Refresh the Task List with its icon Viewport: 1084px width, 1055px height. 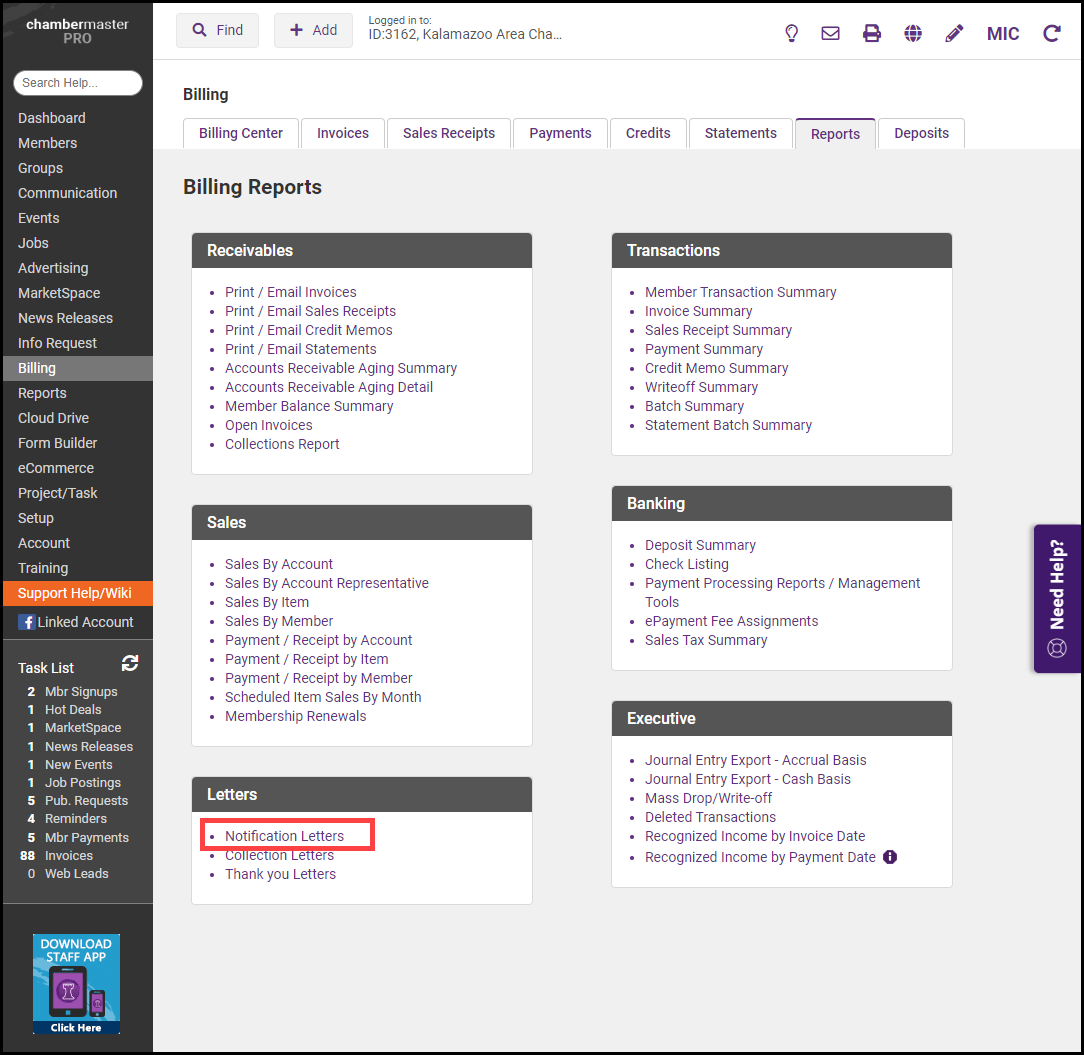[x=130, y=663]
